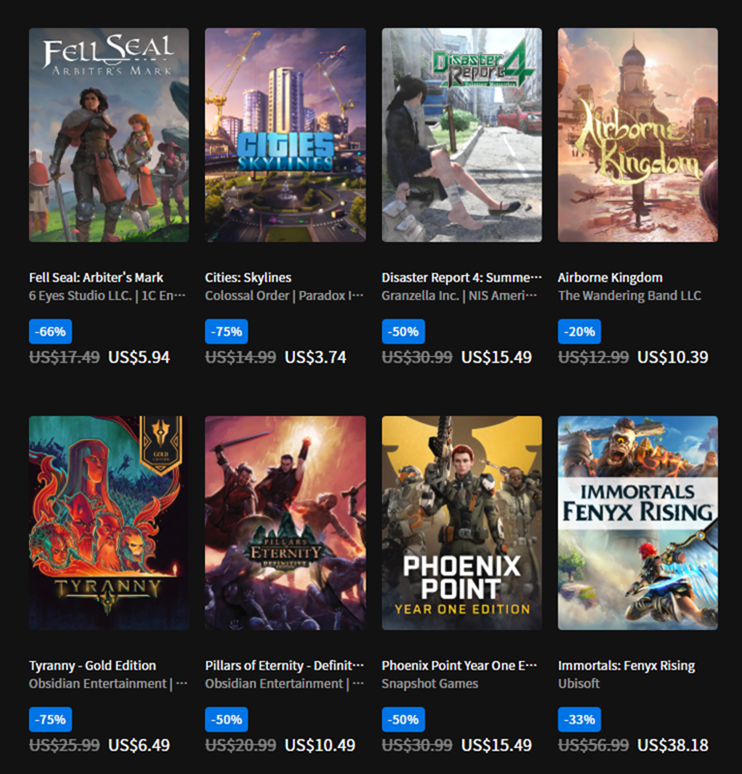Open the Airborne Kingdom title link
The image size is (742, 774).
pyautogui.click(x=610, y=277)
